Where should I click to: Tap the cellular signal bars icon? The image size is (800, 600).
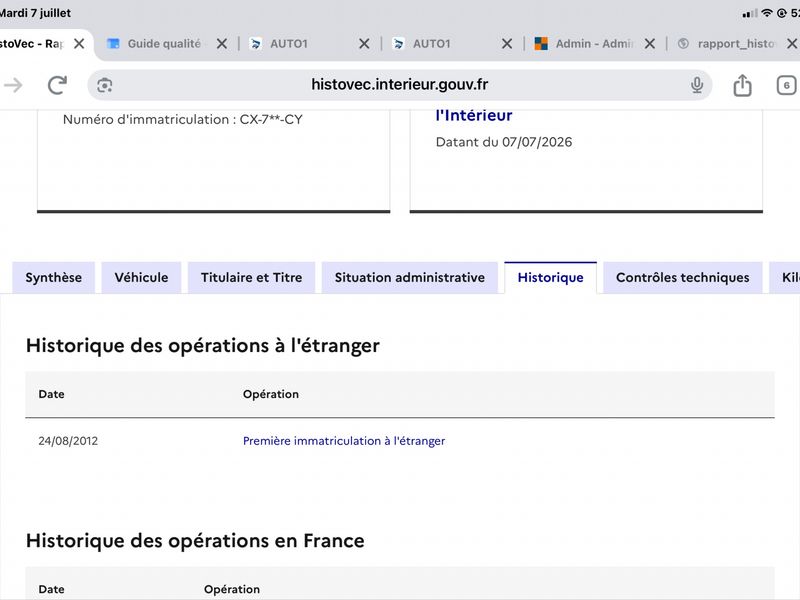pyautogui.click(x=750, y=14)
